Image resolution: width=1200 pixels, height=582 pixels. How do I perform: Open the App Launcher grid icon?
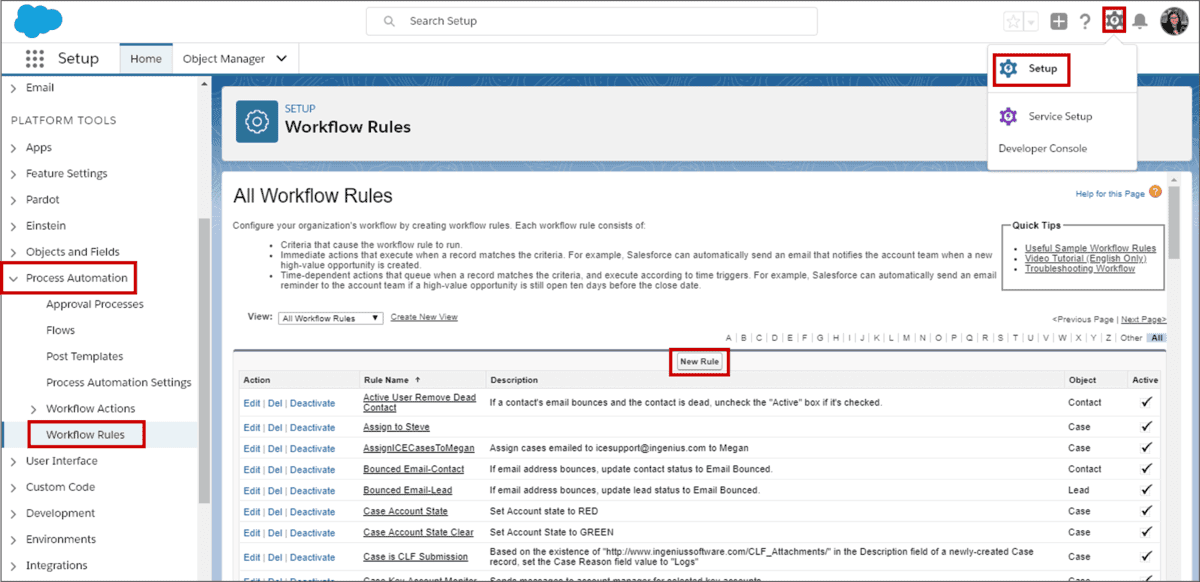pos(35,58)
